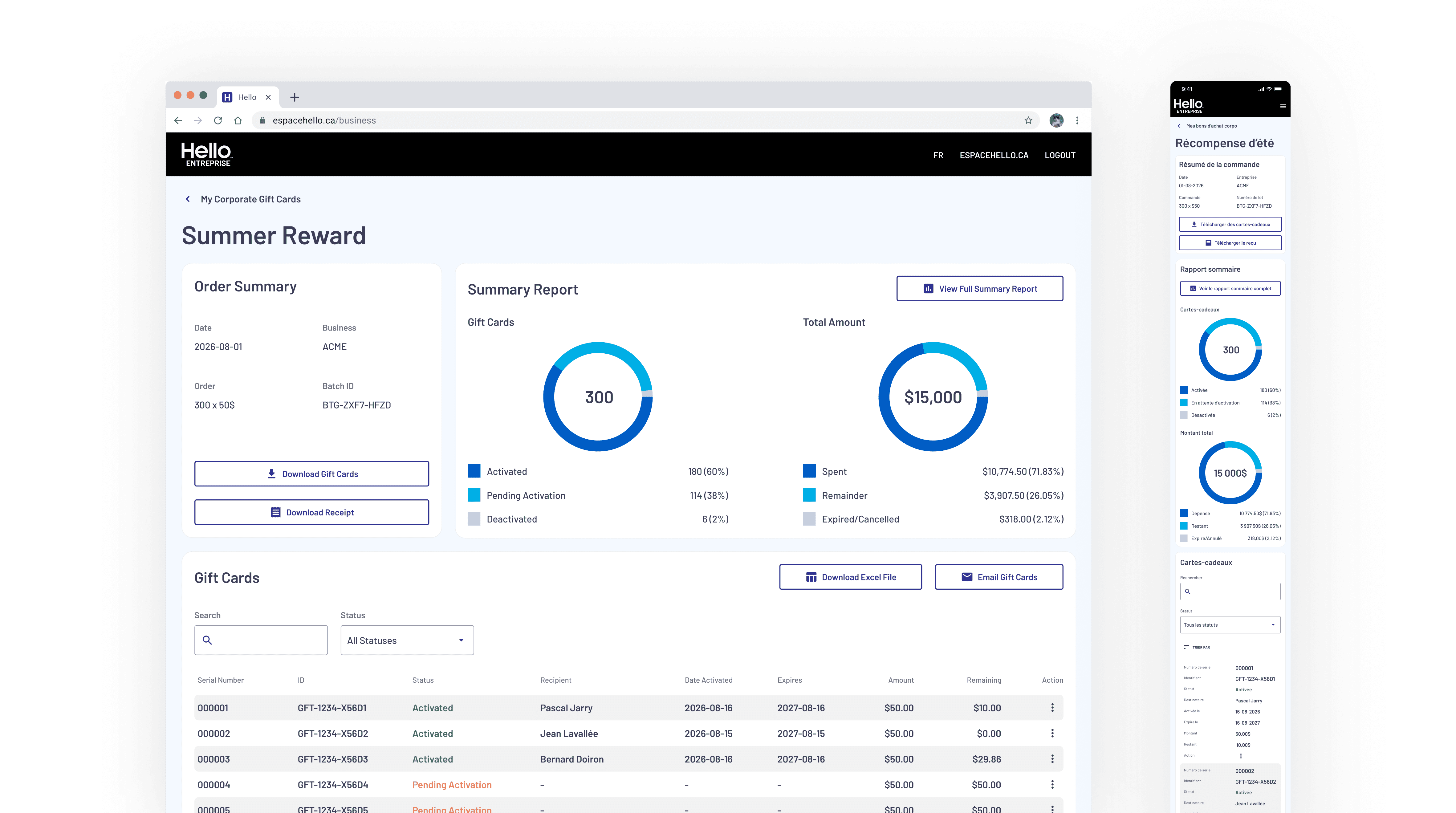Open the browser three-dot menu
1456x813 pixels.
pos(1077,120)
